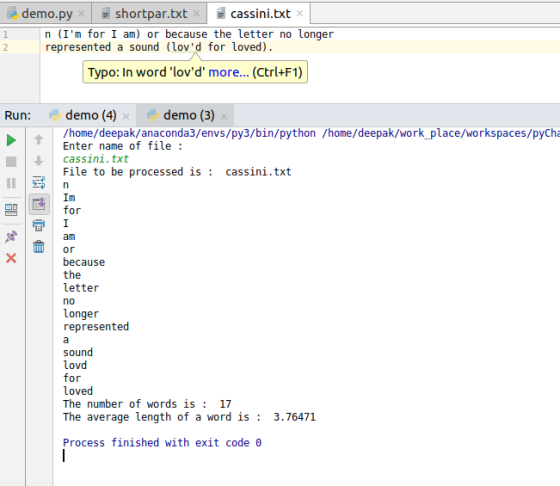
Task: Close the demo (3) run tab
Action: click(x=224, y=116)
